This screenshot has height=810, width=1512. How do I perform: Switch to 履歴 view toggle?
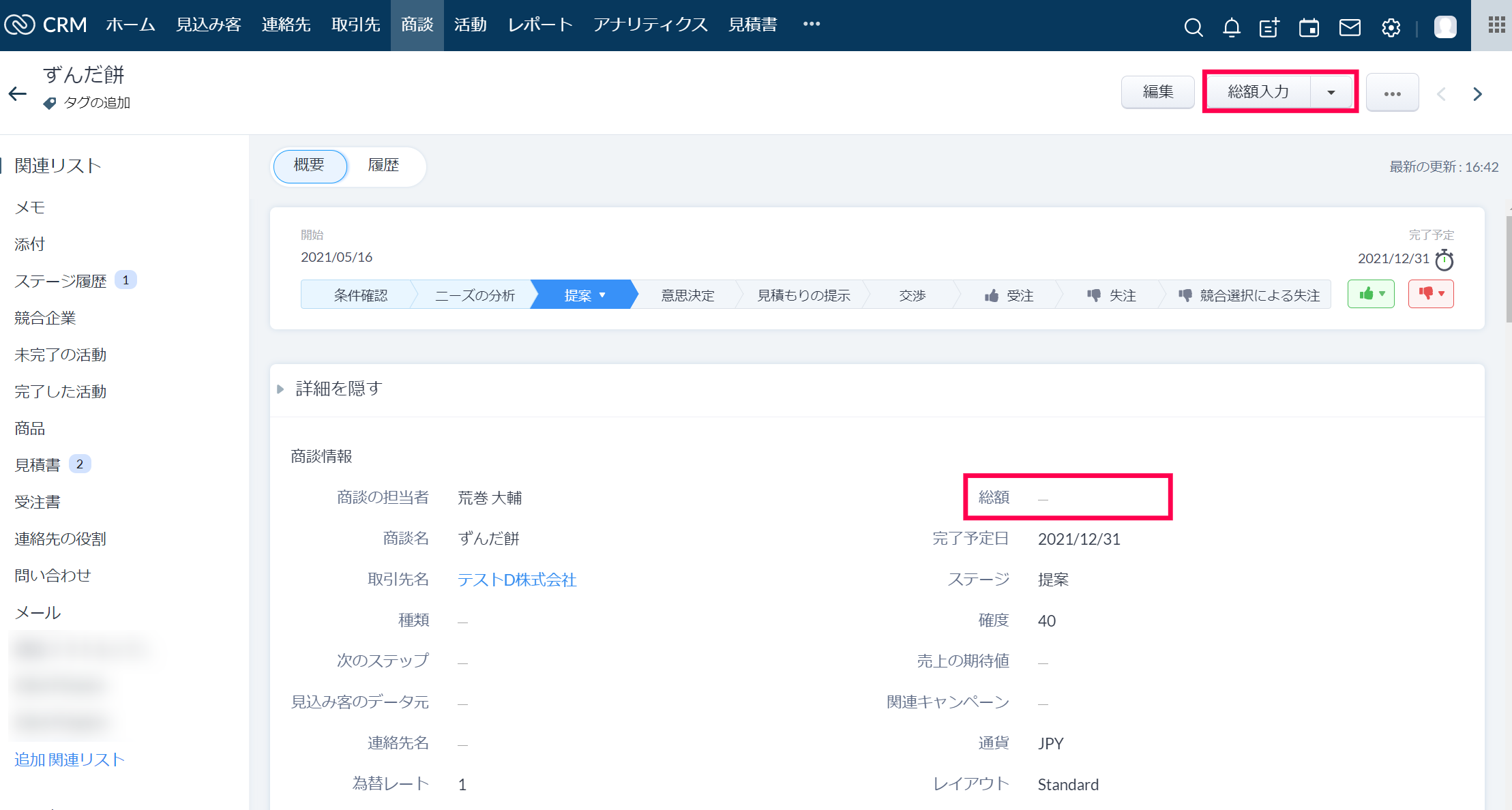pos(383,166)
